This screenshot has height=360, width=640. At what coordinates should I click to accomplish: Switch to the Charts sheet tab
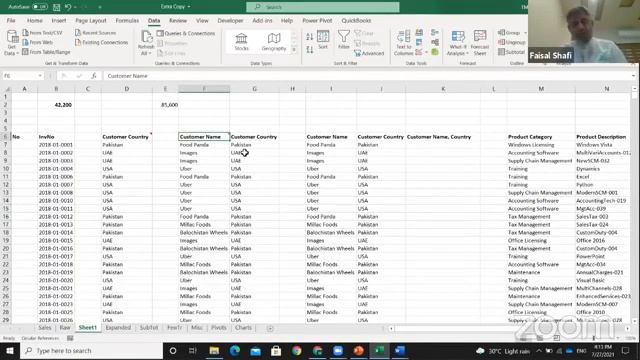pyautogui.click(x=243, y=328)
